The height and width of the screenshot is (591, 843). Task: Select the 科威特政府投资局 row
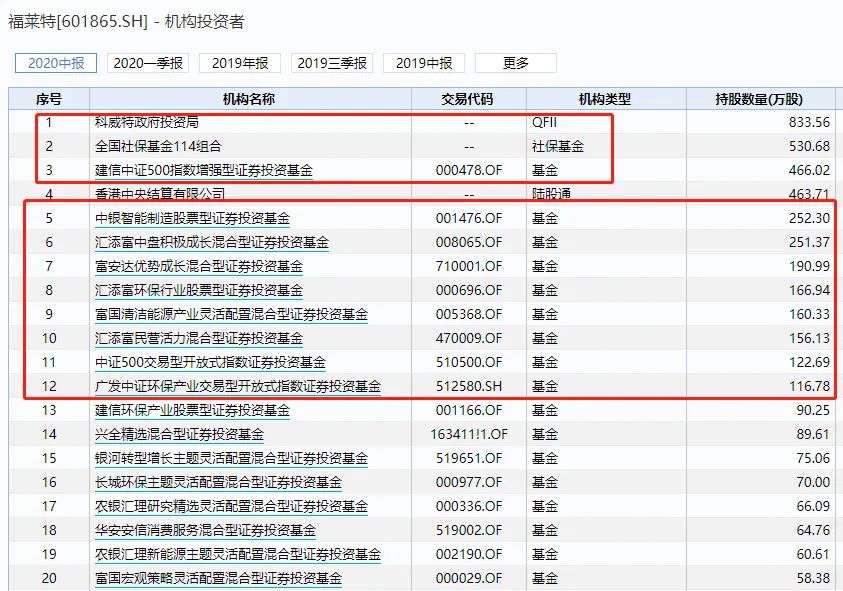(146, 122)
